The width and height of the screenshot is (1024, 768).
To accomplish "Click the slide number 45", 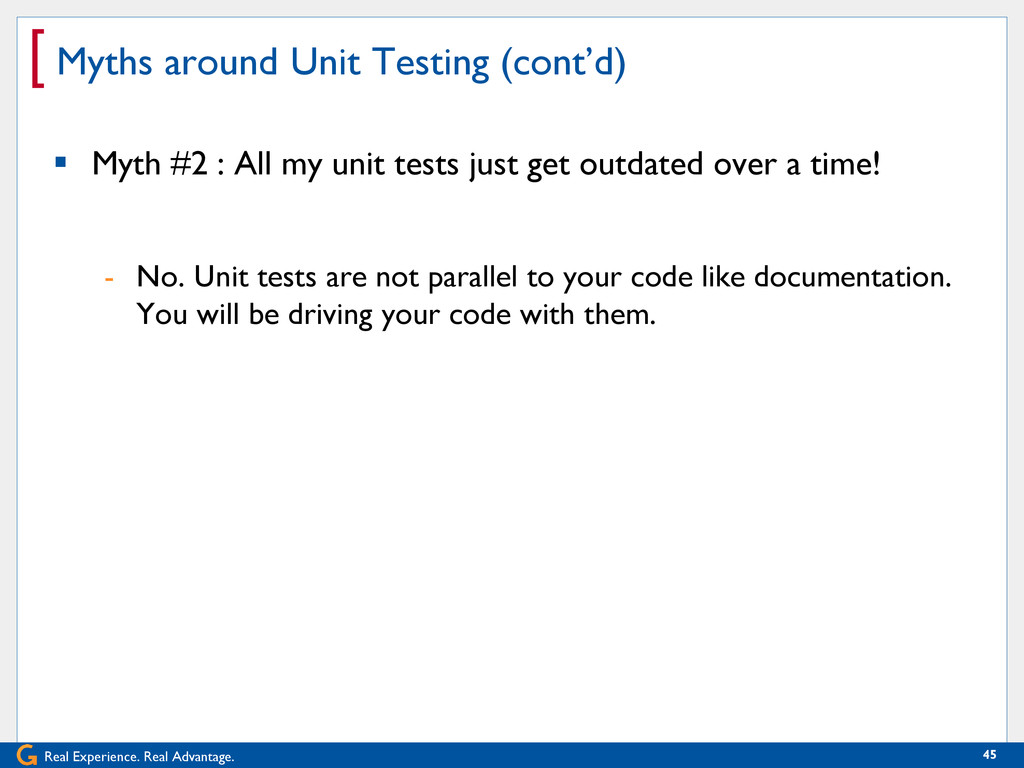I will point(989,755).
